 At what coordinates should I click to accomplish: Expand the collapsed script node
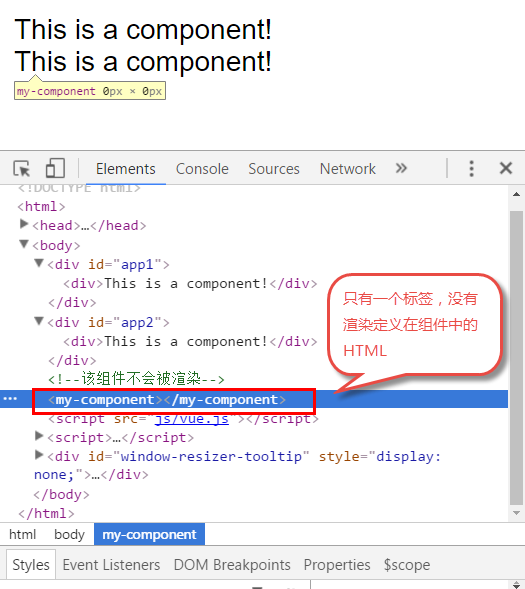tap(39, 436)
